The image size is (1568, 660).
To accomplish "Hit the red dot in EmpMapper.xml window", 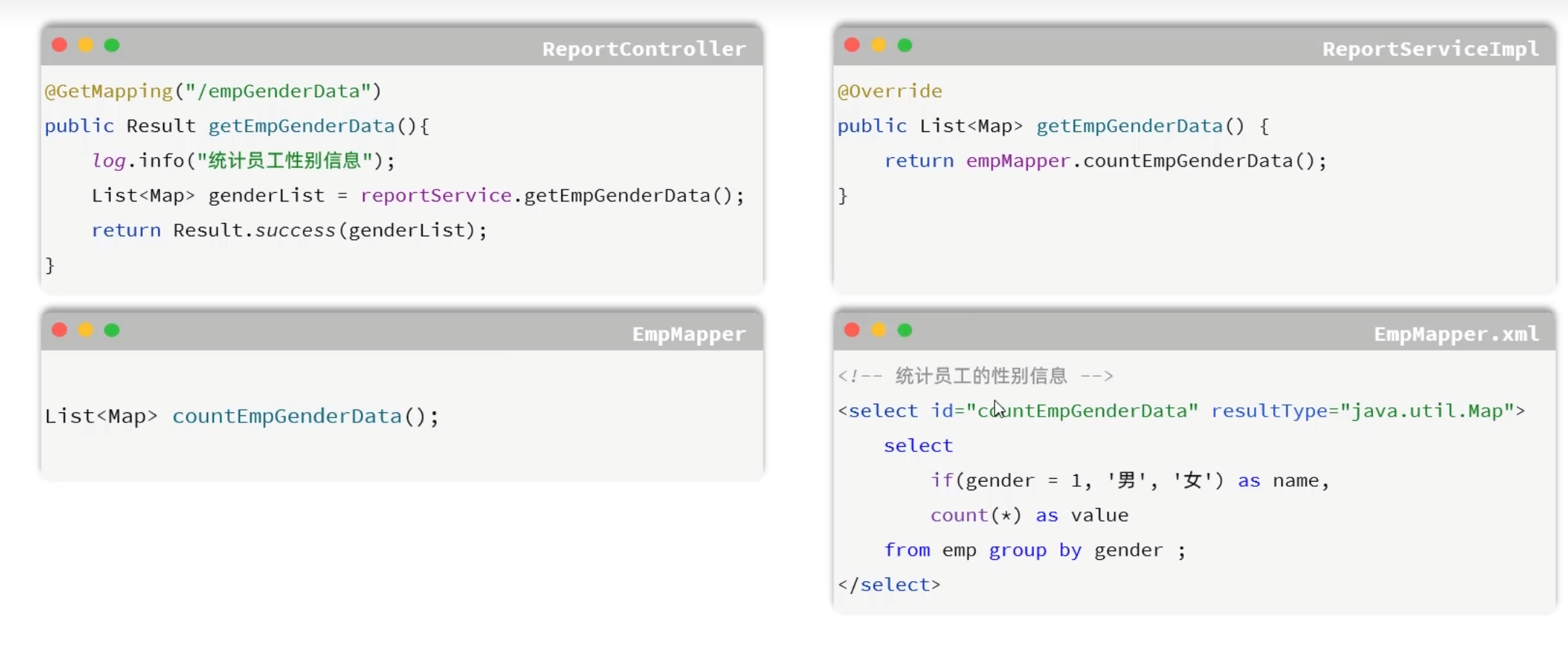I will tap(853, 330).
